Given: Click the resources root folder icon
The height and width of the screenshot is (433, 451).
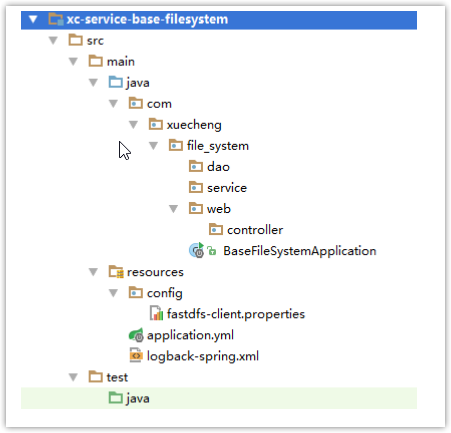Looking at the screenshot, I should click(x=116, y=272).
